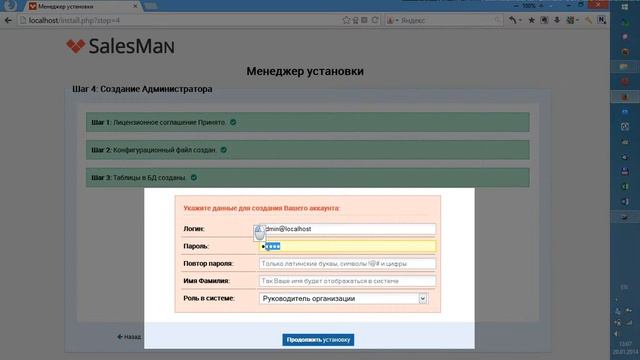Bookmark this page with star outline icon
Viewport: 640px width, 360px height.
[346, 20]
